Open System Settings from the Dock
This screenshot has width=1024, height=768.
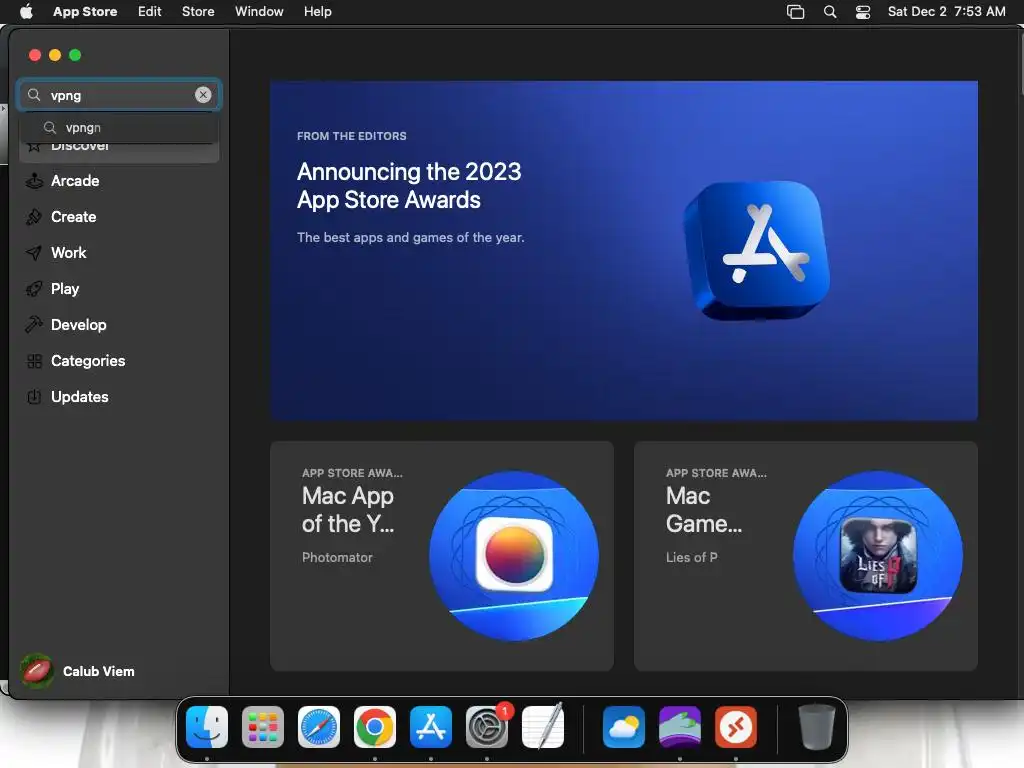[487, 727]
